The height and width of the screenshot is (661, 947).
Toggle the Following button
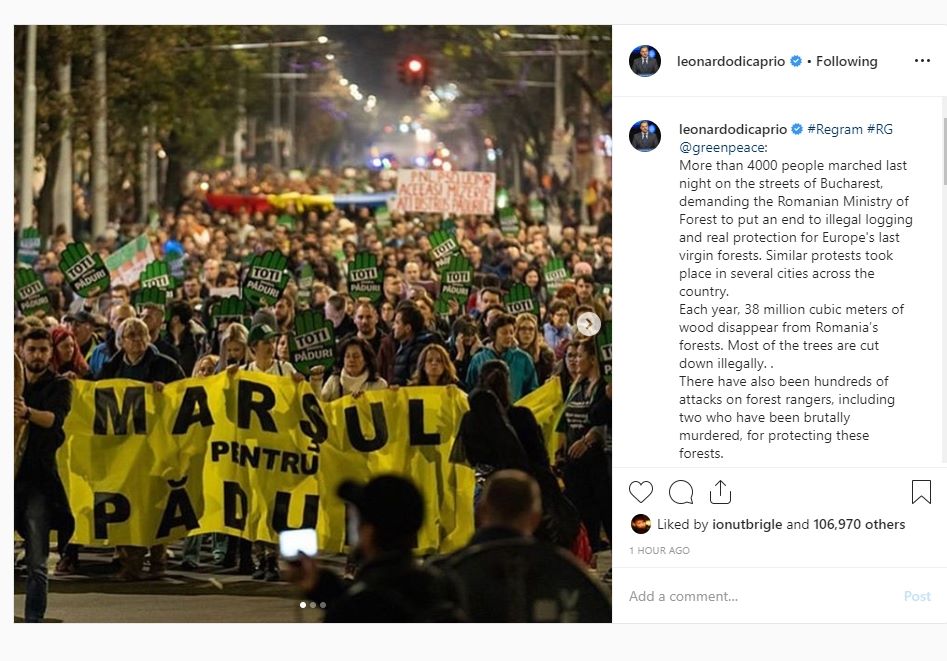[x=846, y=61]
